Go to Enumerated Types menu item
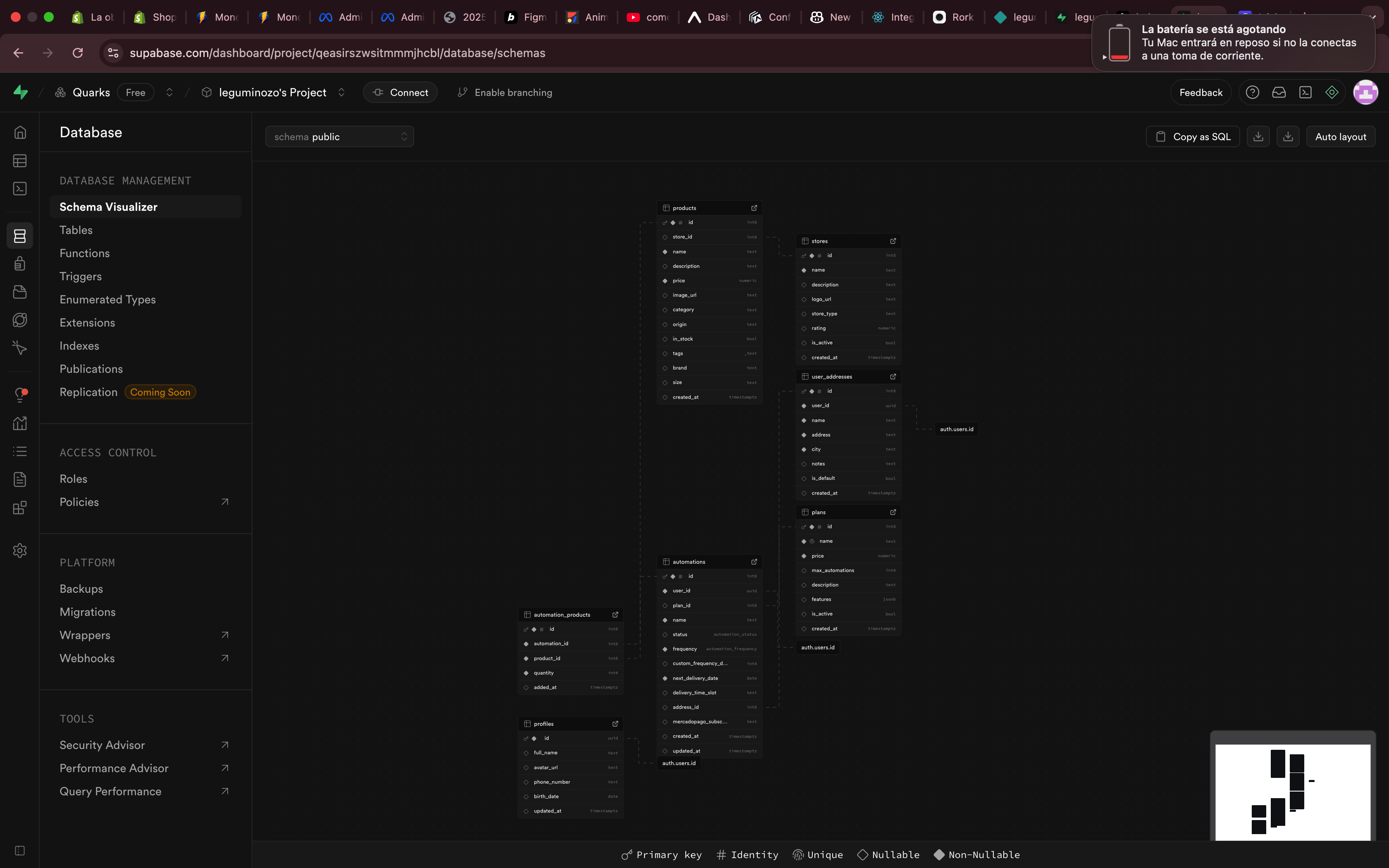 (108, 300)
